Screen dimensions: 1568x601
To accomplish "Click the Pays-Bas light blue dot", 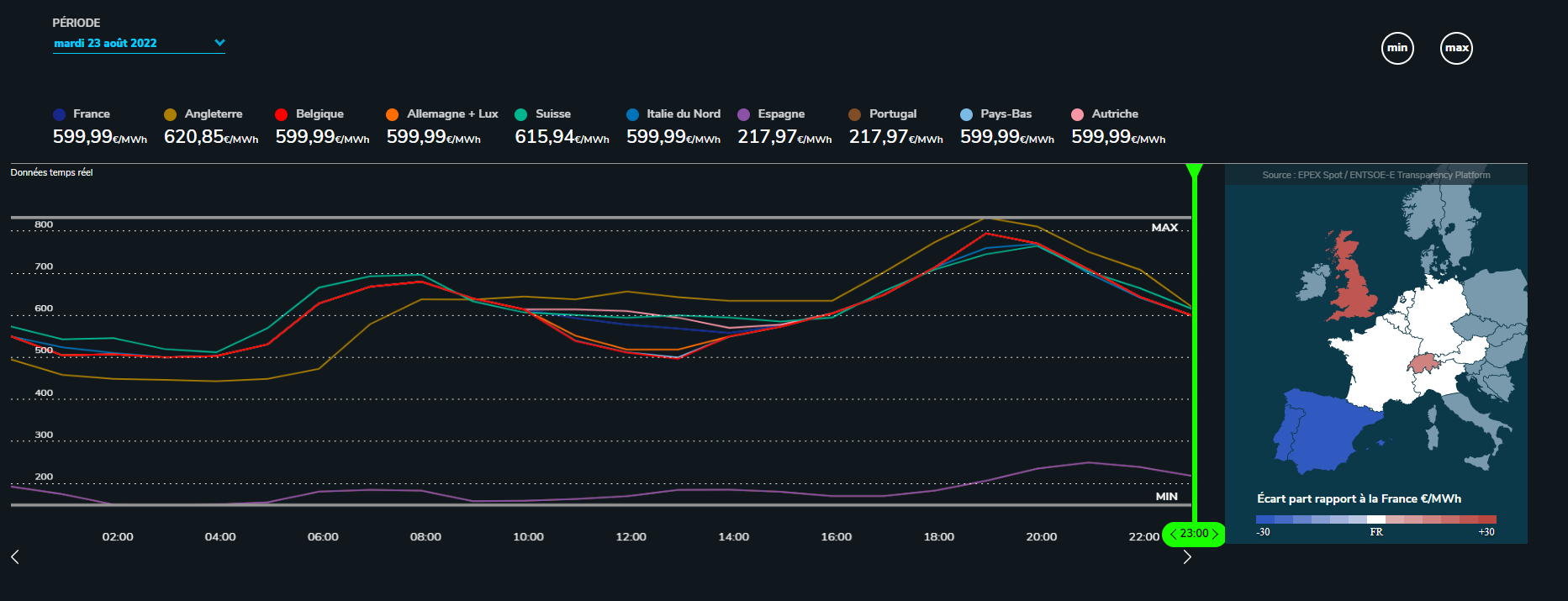I will coord(966,114).
